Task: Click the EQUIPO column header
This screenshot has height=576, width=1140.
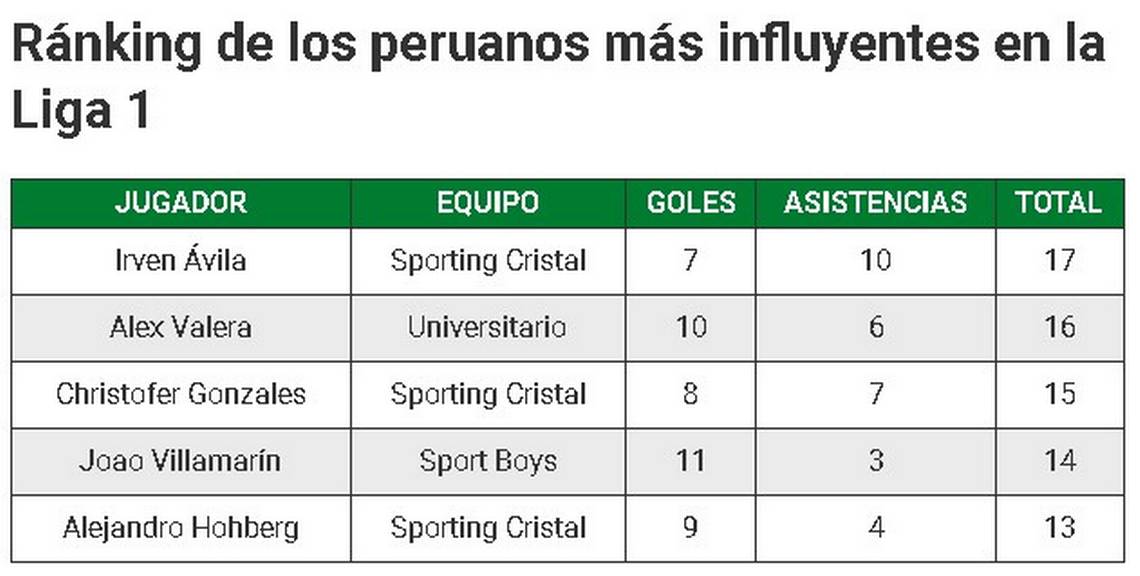Action: coord(488,203)
